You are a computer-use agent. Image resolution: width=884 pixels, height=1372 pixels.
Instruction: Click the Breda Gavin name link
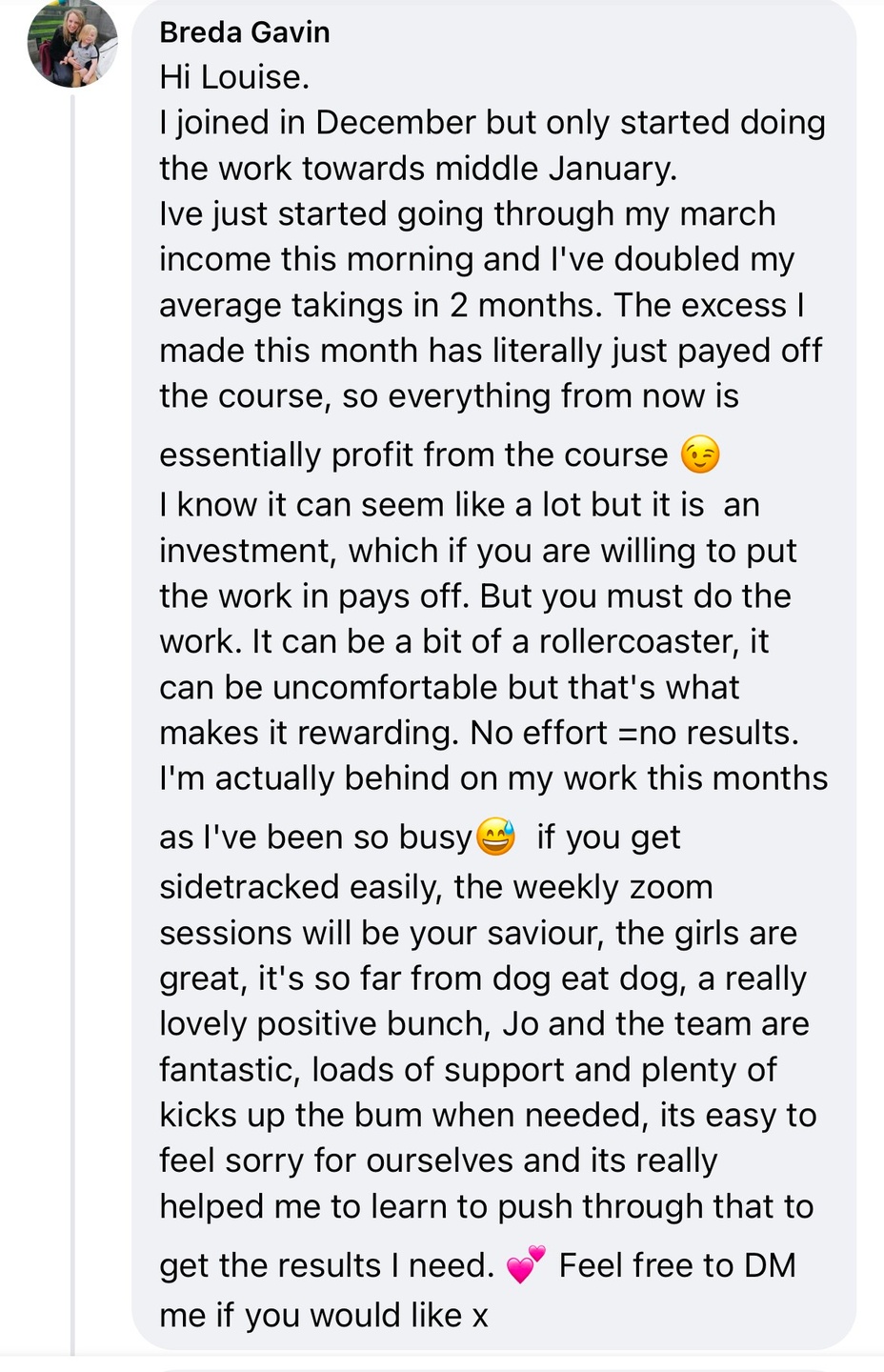pos(245,32)
